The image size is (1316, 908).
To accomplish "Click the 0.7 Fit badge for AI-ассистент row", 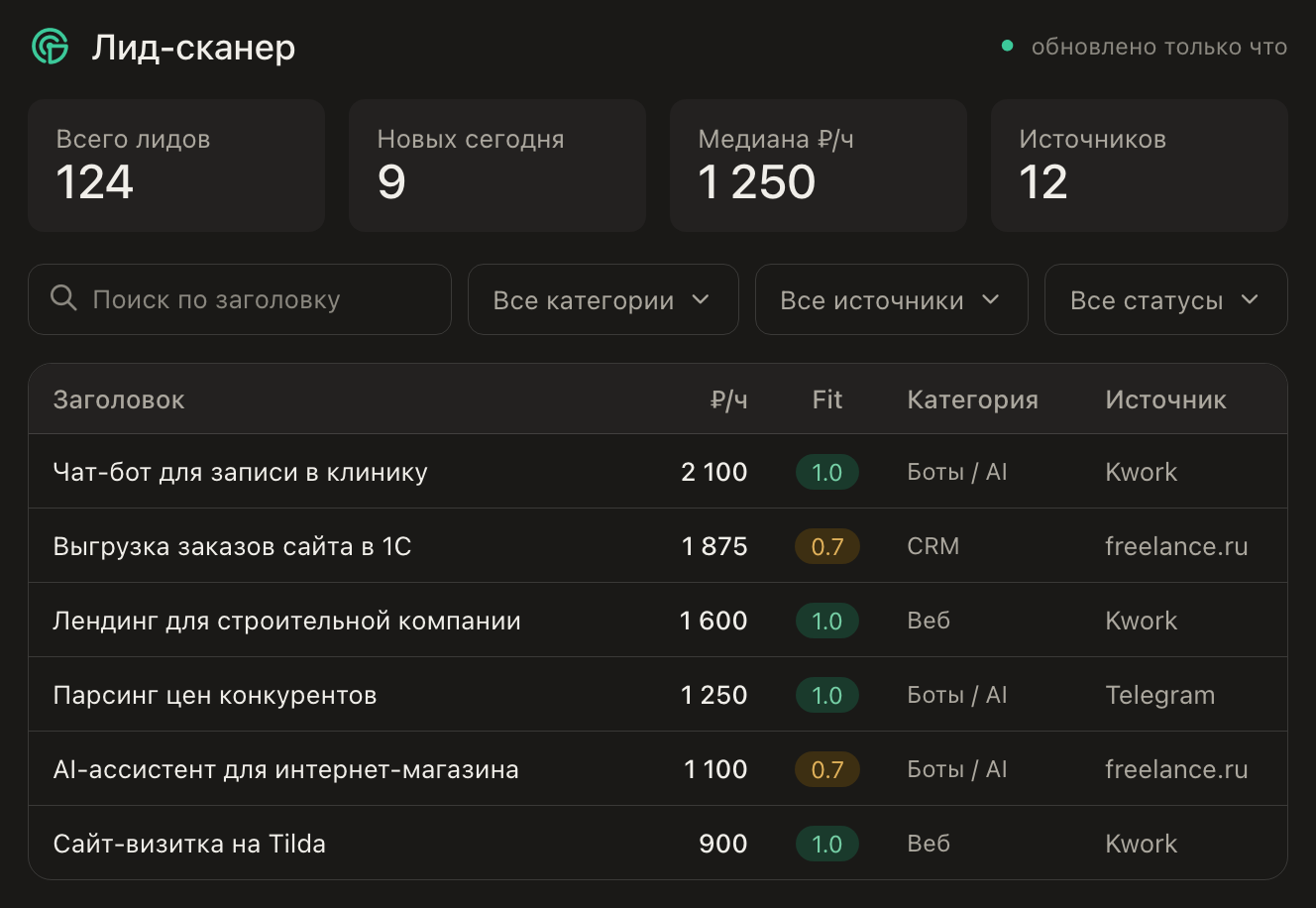I will (827, 769).
